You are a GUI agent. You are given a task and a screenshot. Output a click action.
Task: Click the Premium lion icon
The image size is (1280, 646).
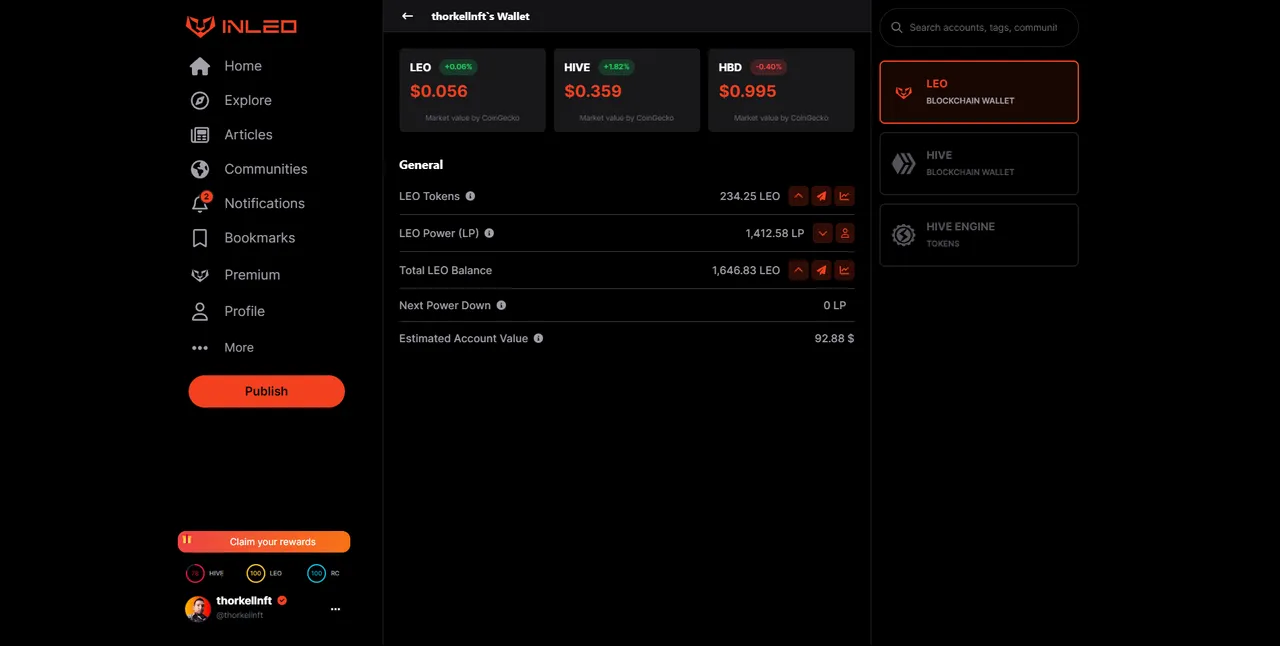[200, 275]
